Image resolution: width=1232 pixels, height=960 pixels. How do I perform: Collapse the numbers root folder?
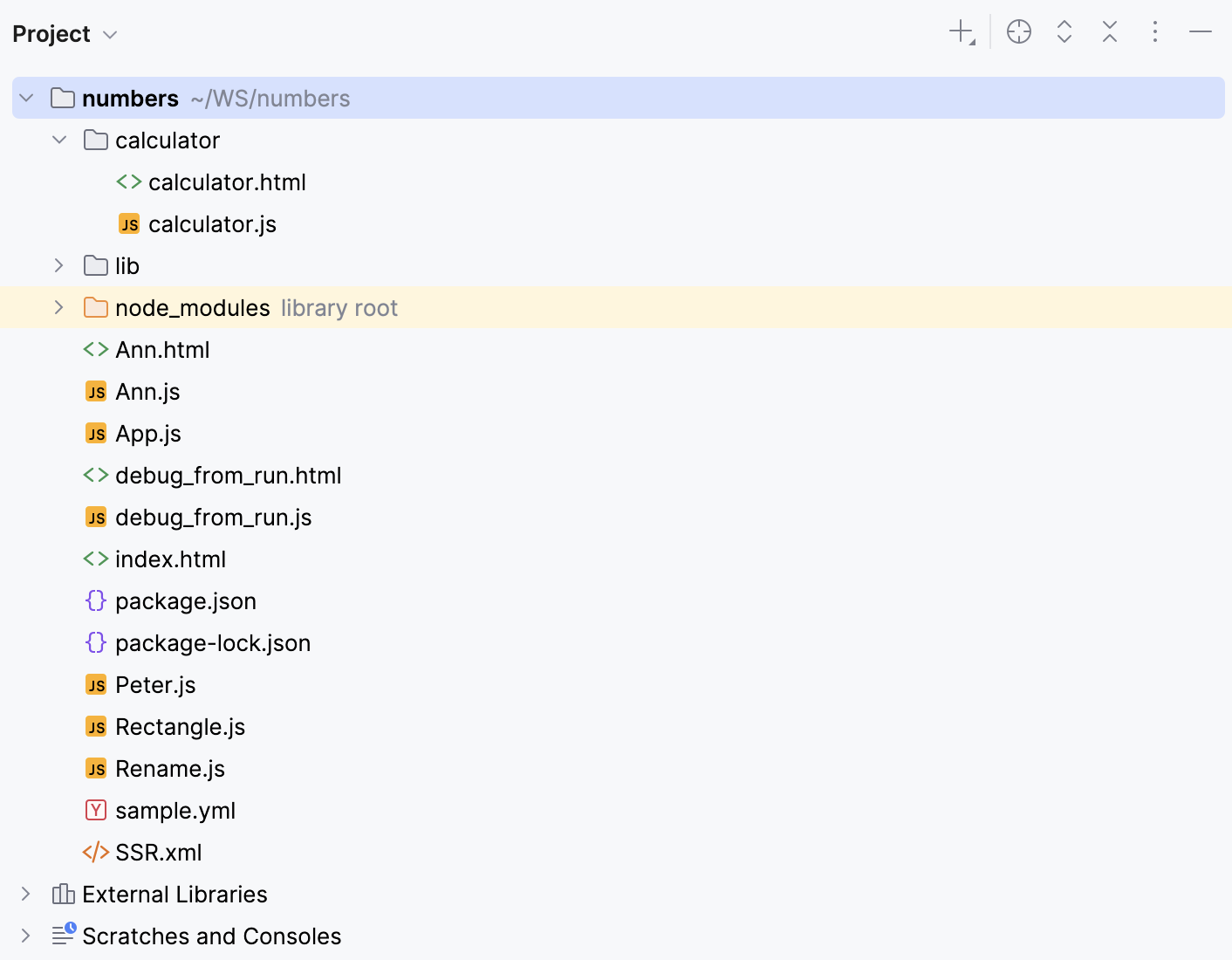25,98
